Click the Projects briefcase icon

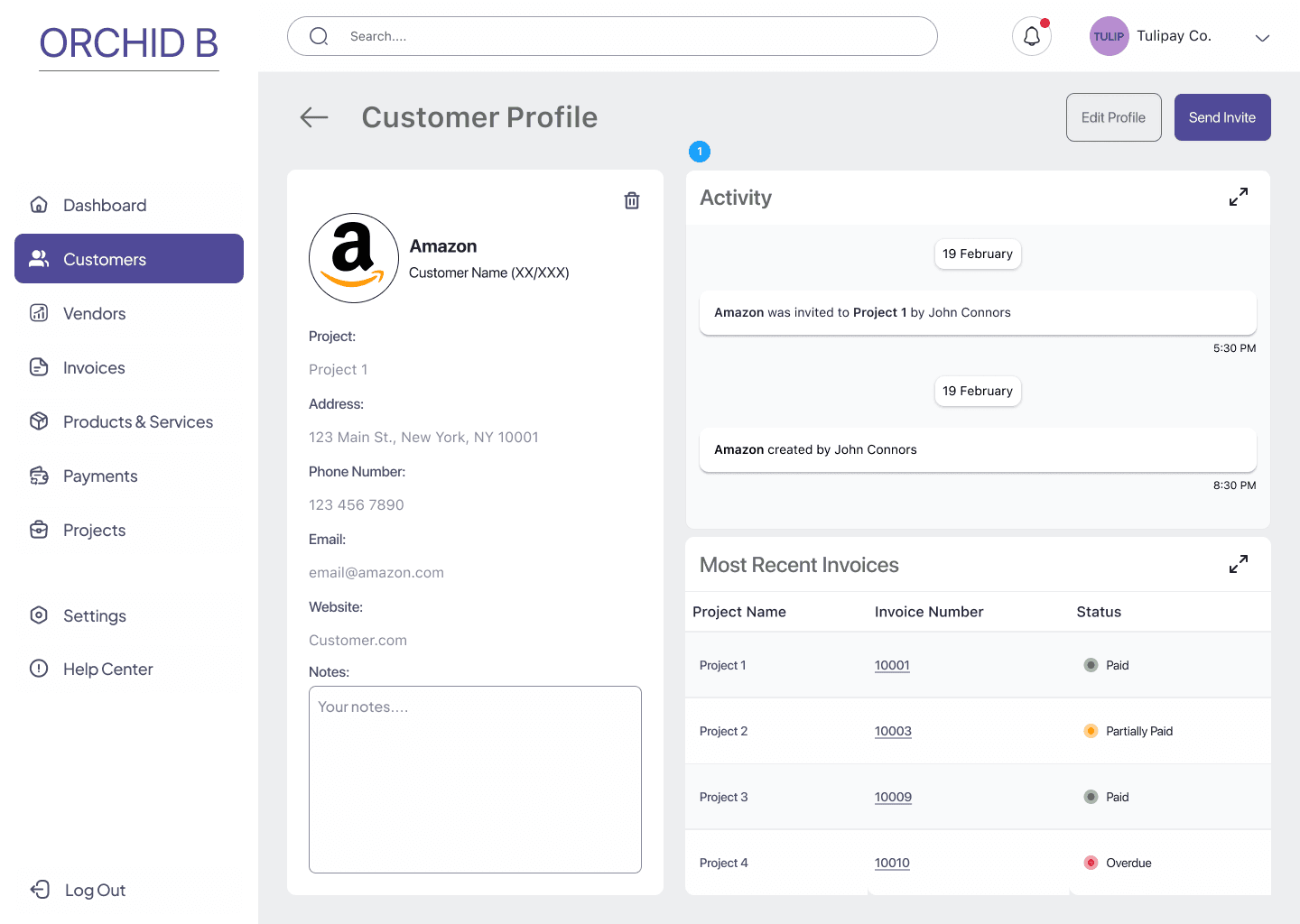[x=39, y=530]
